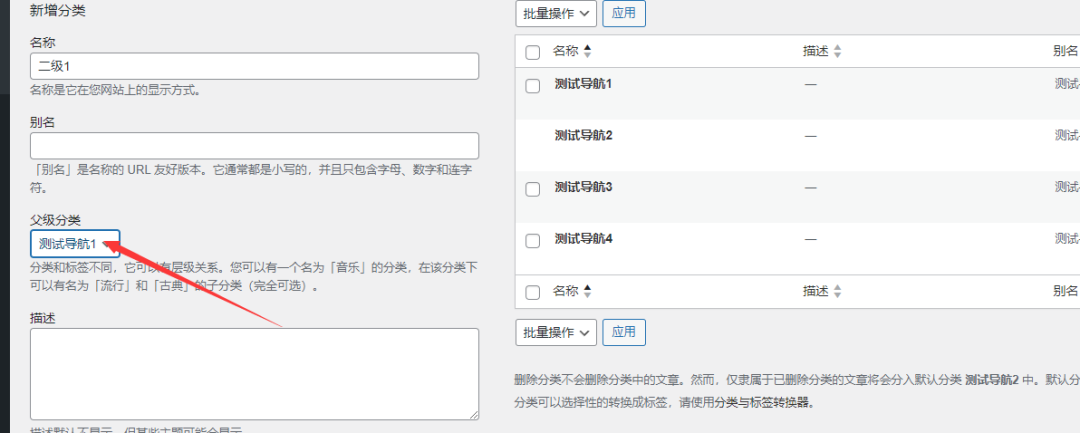Open the 测试导航2 category link in table

[583, 135]
